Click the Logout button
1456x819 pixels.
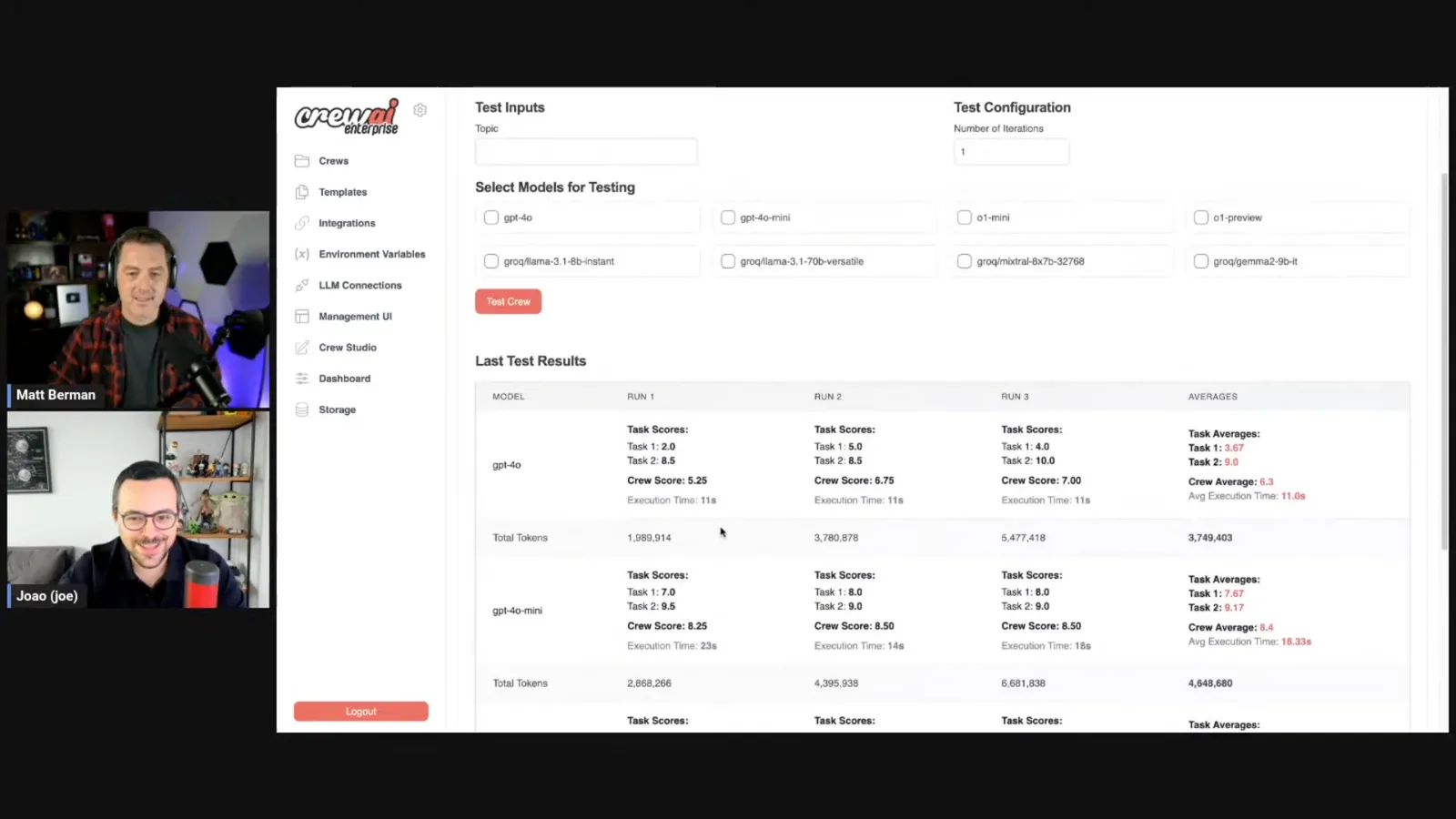click(361, 712)
